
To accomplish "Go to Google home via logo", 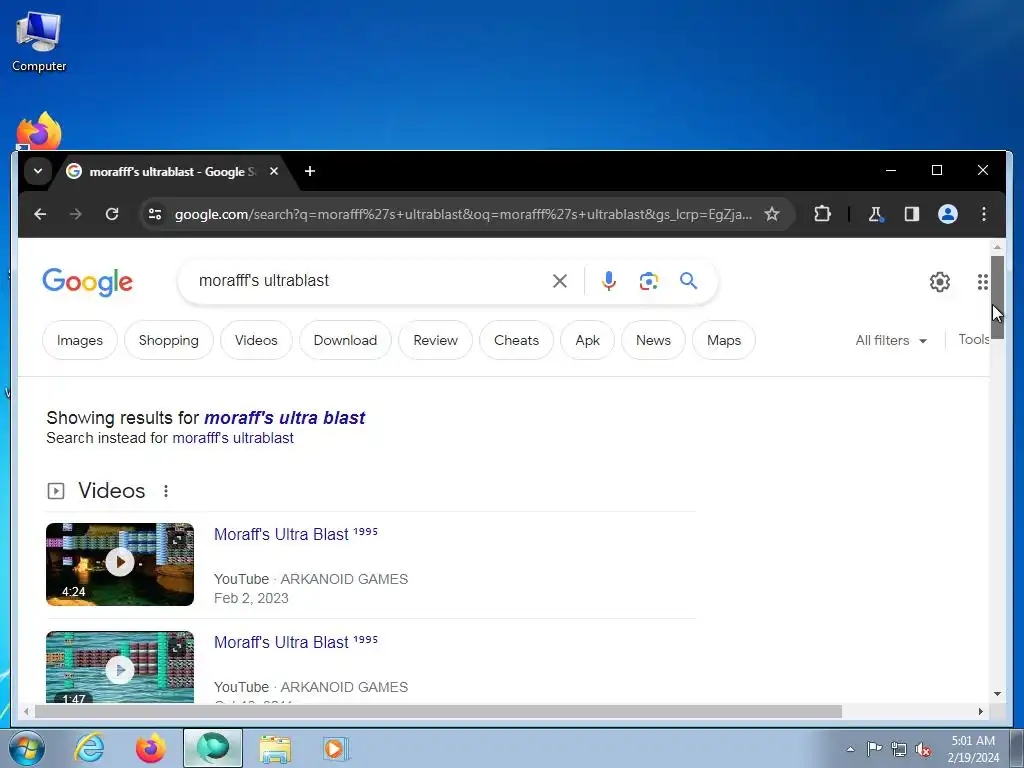I will pos(88,282).
